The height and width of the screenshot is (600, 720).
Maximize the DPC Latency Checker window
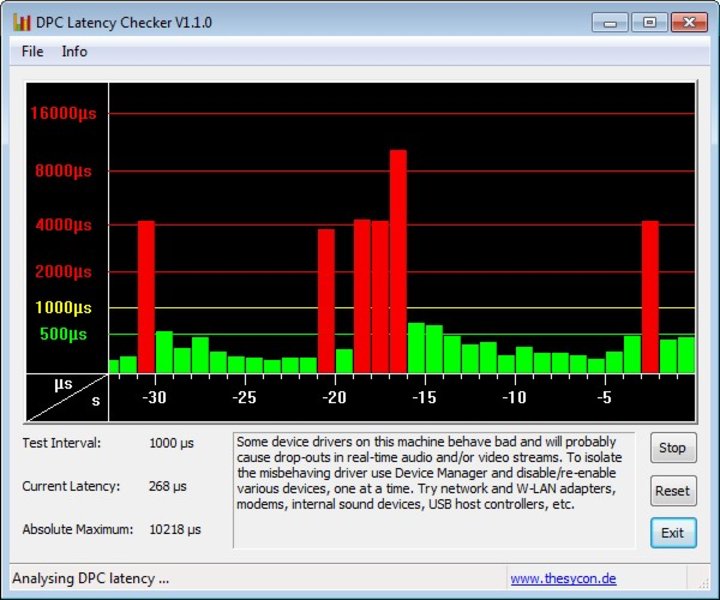[x=649, y=22]
